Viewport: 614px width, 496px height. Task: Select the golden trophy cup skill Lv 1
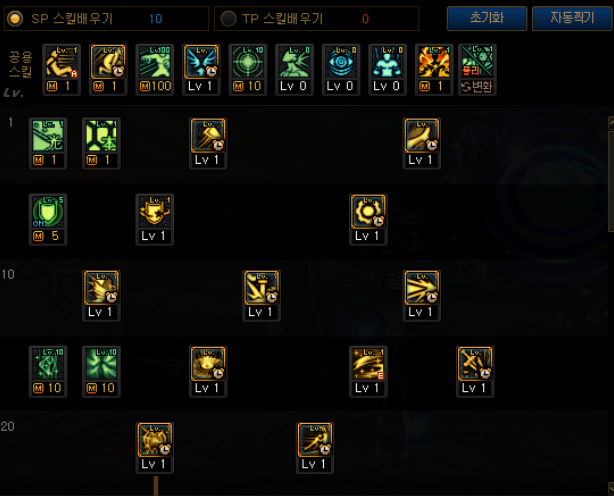(155, 220)
